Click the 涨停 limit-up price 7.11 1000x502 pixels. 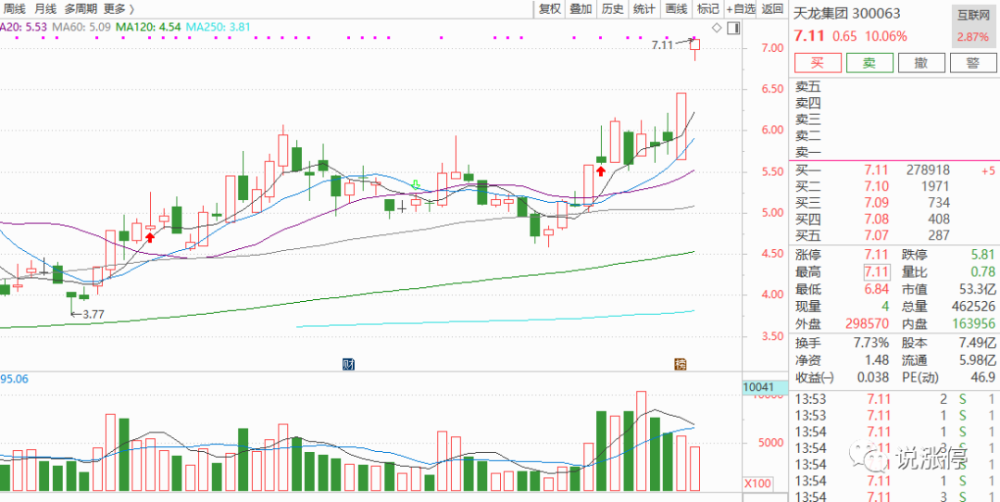[876, 255]
